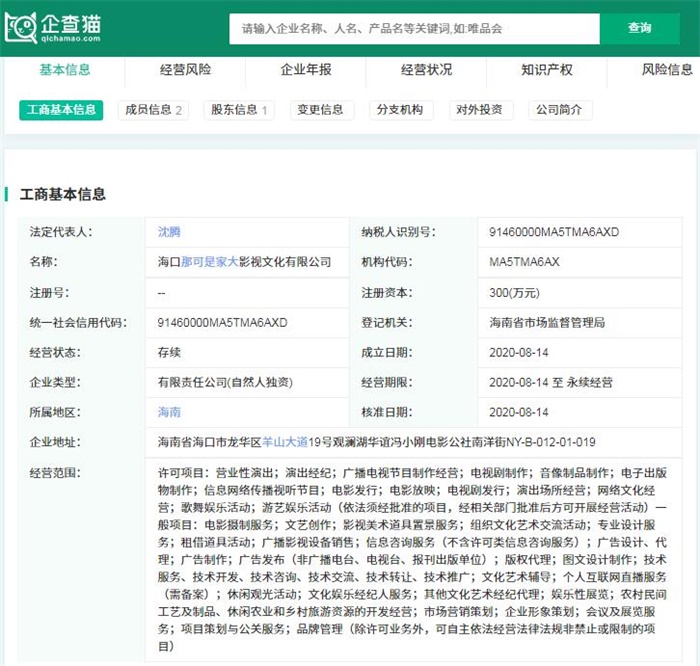700x666 pixels.
Task: Click the 查询 search button
Action: 640,29
